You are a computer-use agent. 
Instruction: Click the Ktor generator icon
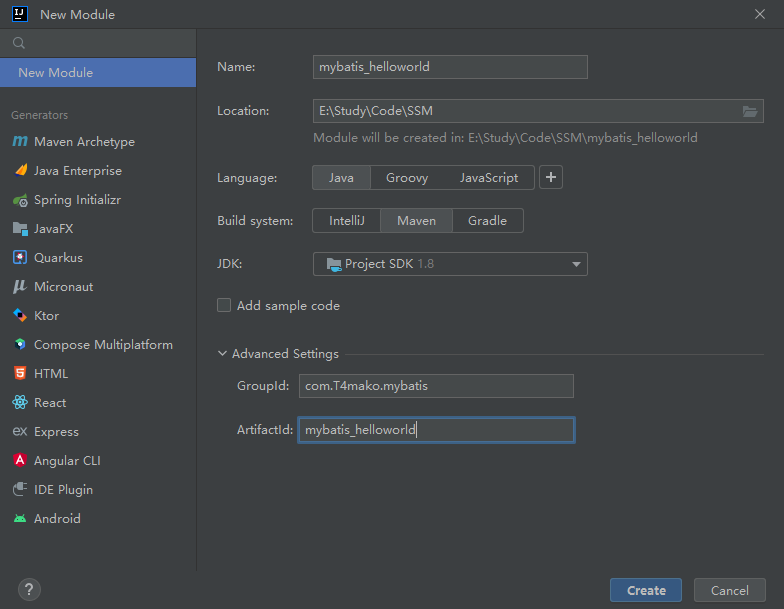tap(20, 316)
